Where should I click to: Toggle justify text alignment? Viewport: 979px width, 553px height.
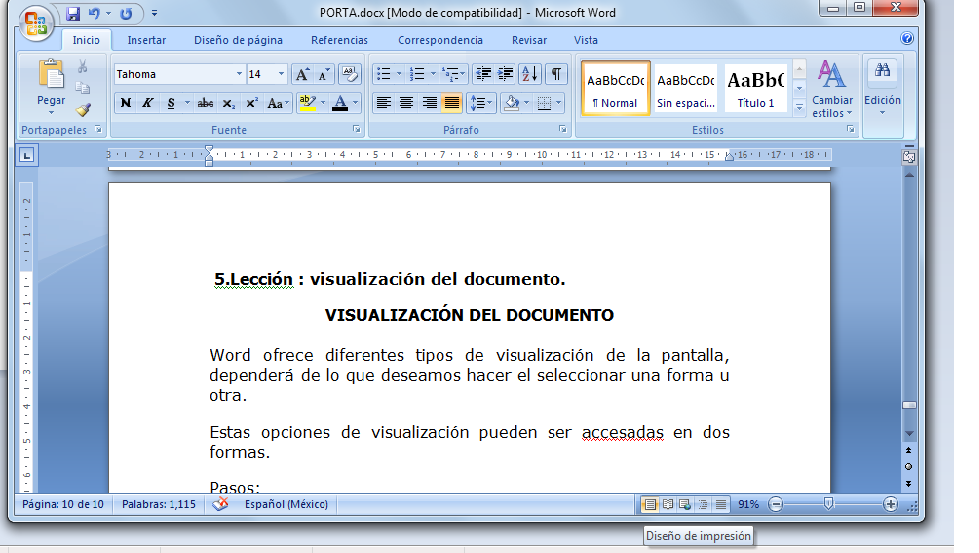pyautogui.click(x=452, y=103)
